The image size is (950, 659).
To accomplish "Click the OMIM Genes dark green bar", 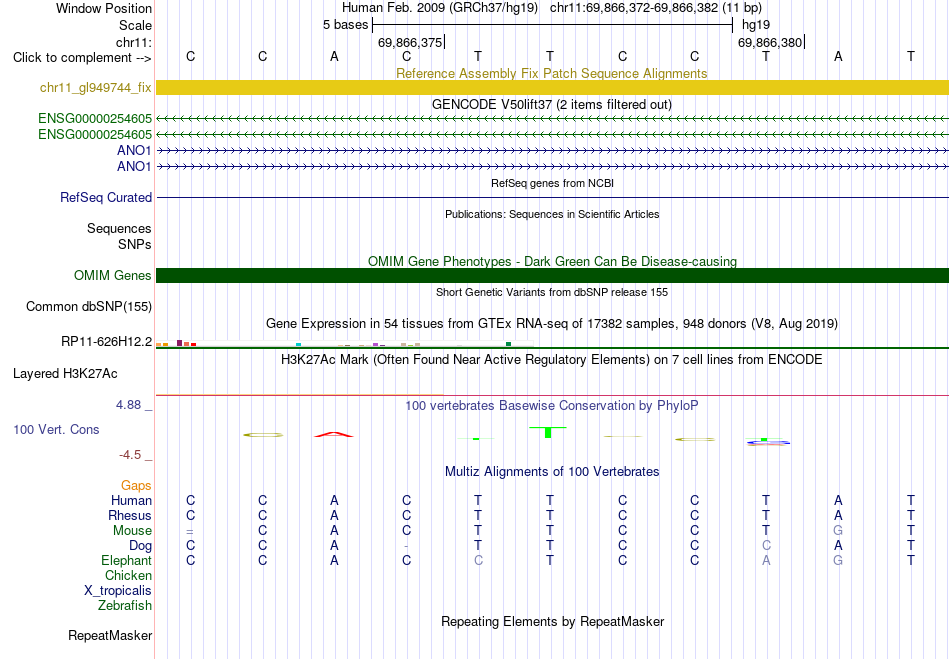I will pyautogui.click(x=552, y=276).
